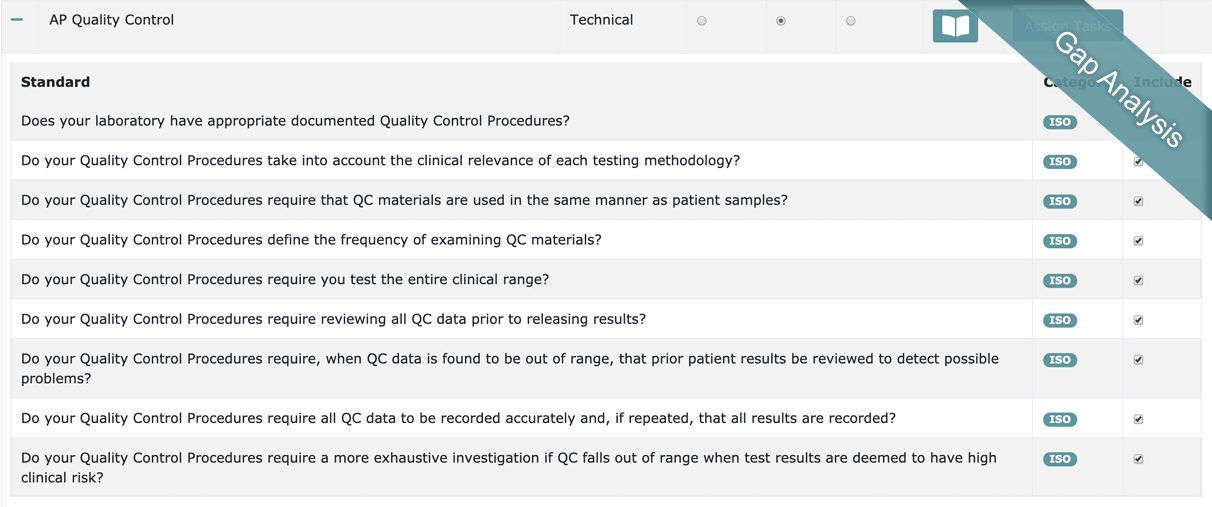Click ISO badge for reviewing all QC data row
The height and width of the screenshot is (507, 1212).
click(1059, 321)
